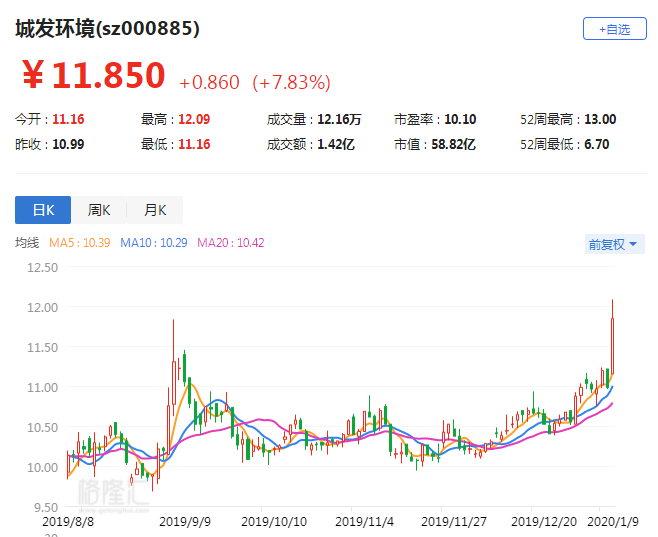Click the current price ¥11.850
This screenshot has height=537, width=658.
coord(94,76)
